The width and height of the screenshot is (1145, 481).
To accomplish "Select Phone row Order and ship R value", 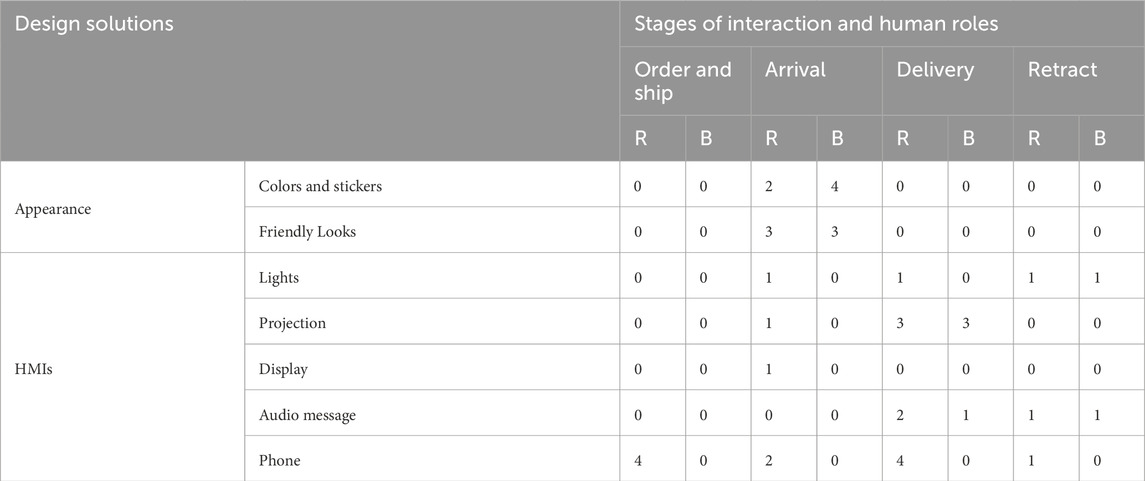I will pos(640,461).
